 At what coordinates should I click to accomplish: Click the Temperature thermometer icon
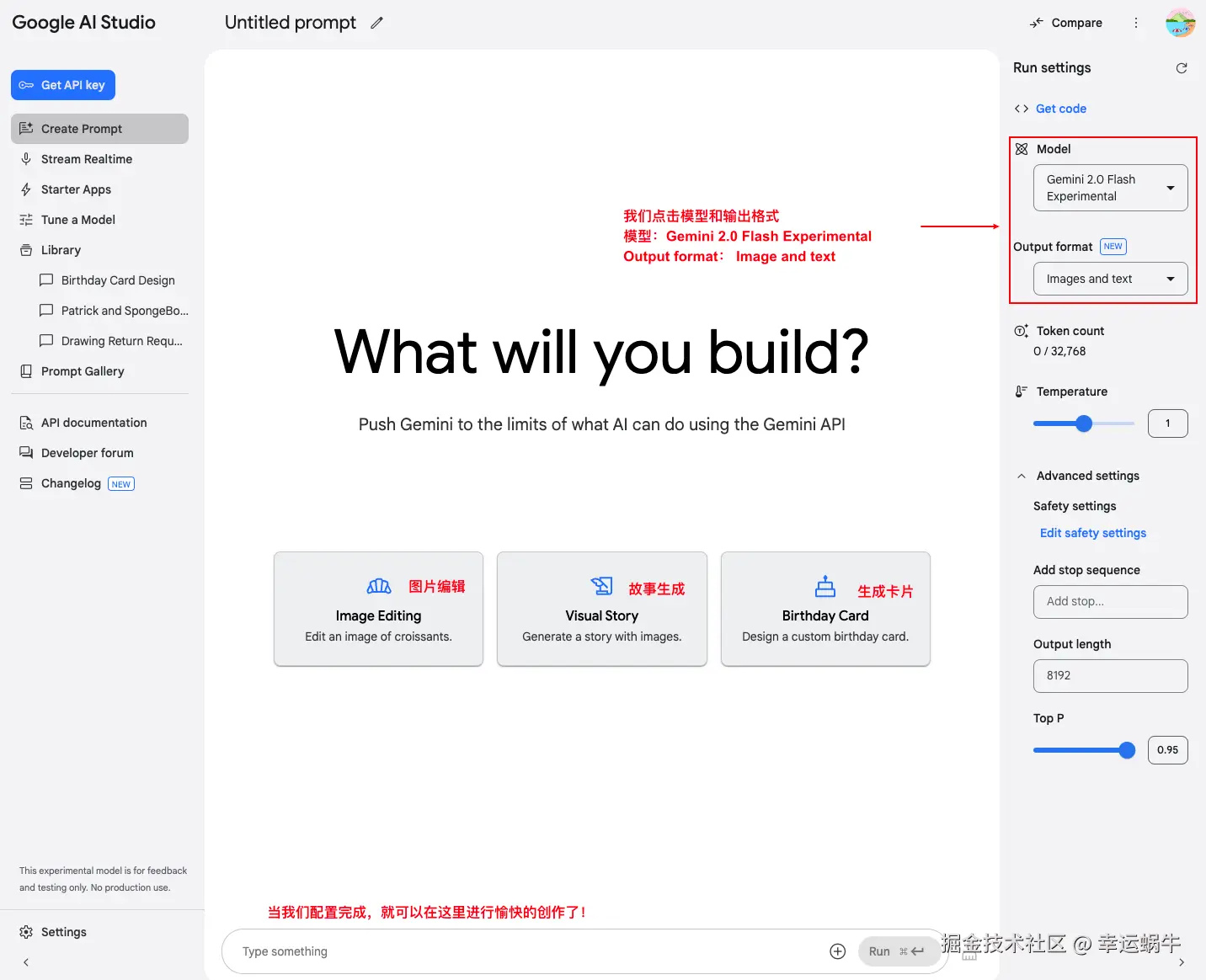coord(1022,391)
